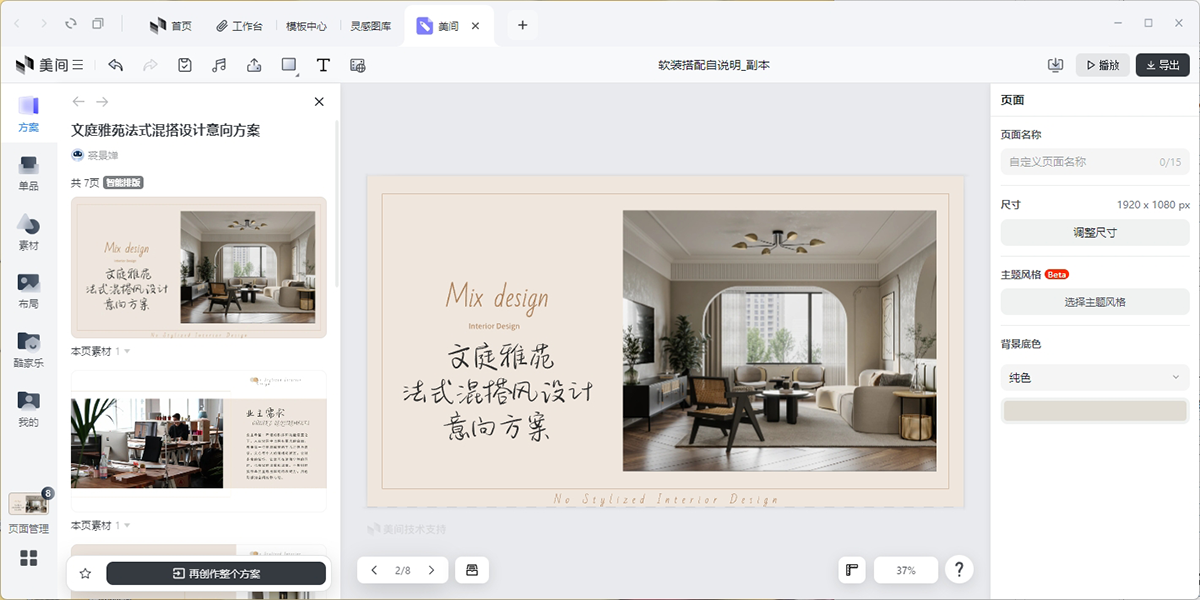Switch to the 灵感图库 tab

coord(371,26)
